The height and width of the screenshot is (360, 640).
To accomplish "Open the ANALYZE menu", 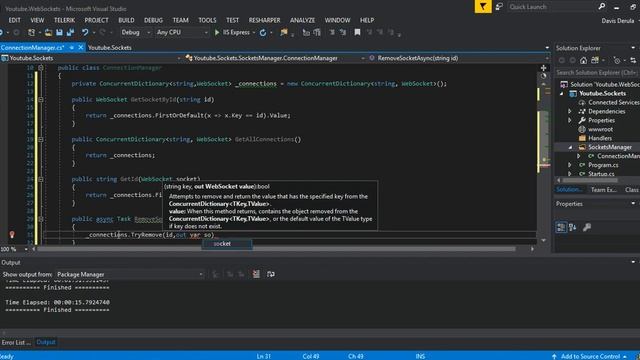I will (x=302, y=20).
